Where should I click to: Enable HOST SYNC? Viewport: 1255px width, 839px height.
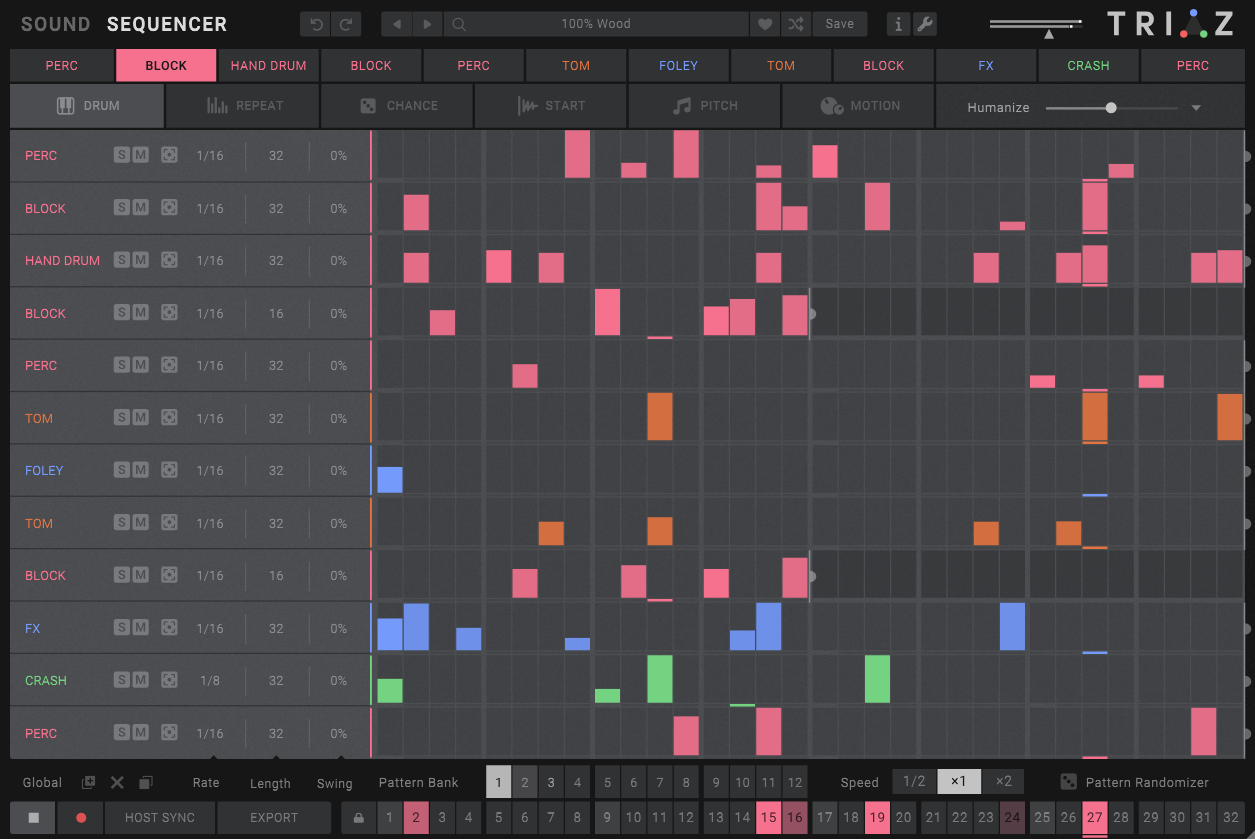point(159,817)
